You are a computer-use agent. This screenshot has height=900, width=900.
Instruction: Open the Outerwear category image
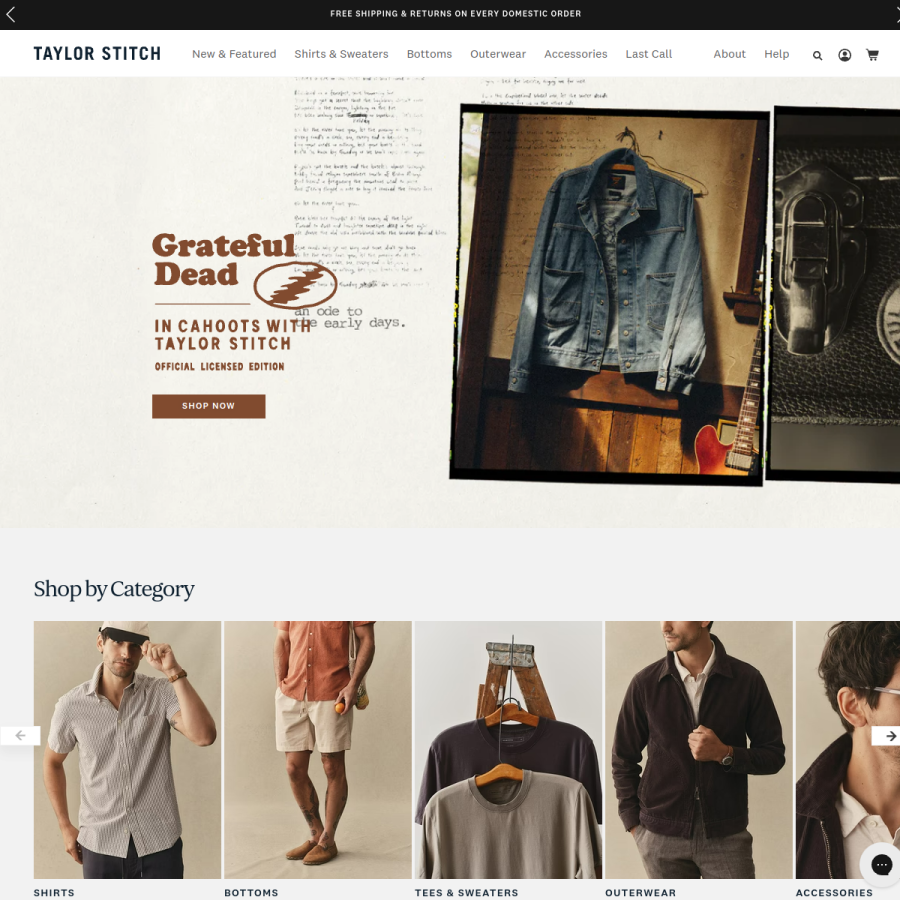click(699, 749)
